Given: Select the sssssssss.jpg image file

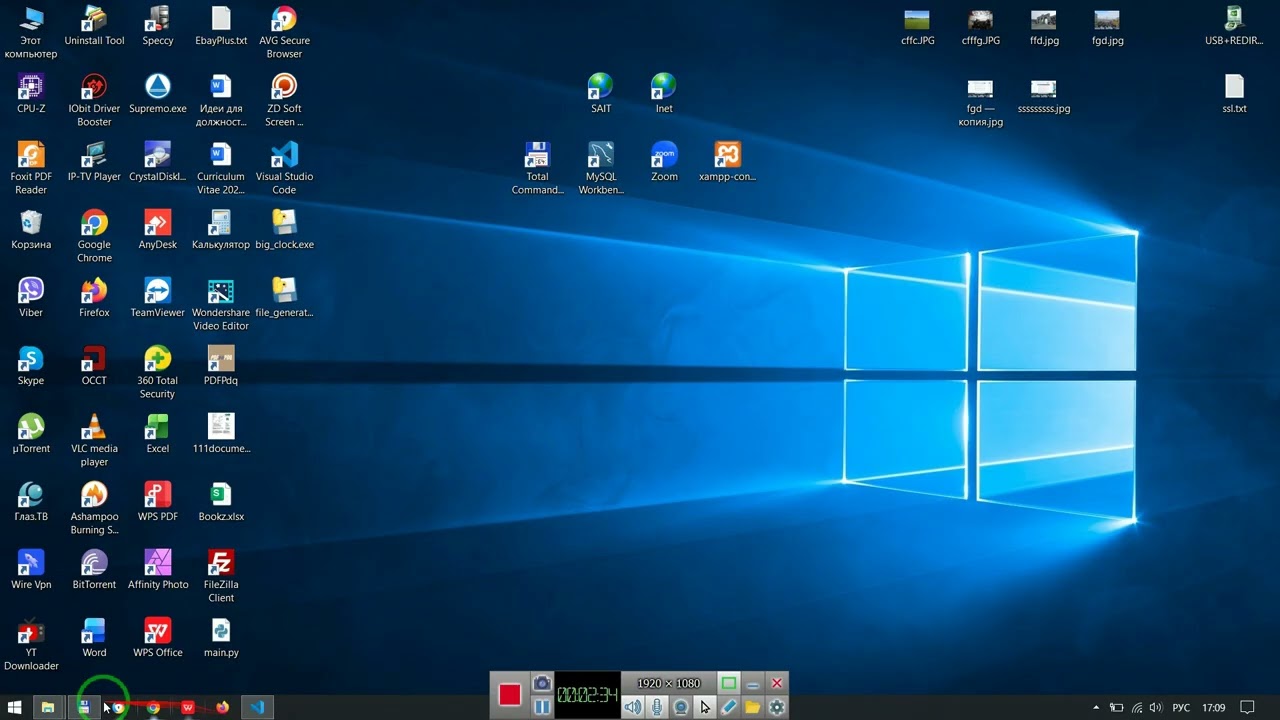Looking at the screenshot, I should (x=1044, y=96).
